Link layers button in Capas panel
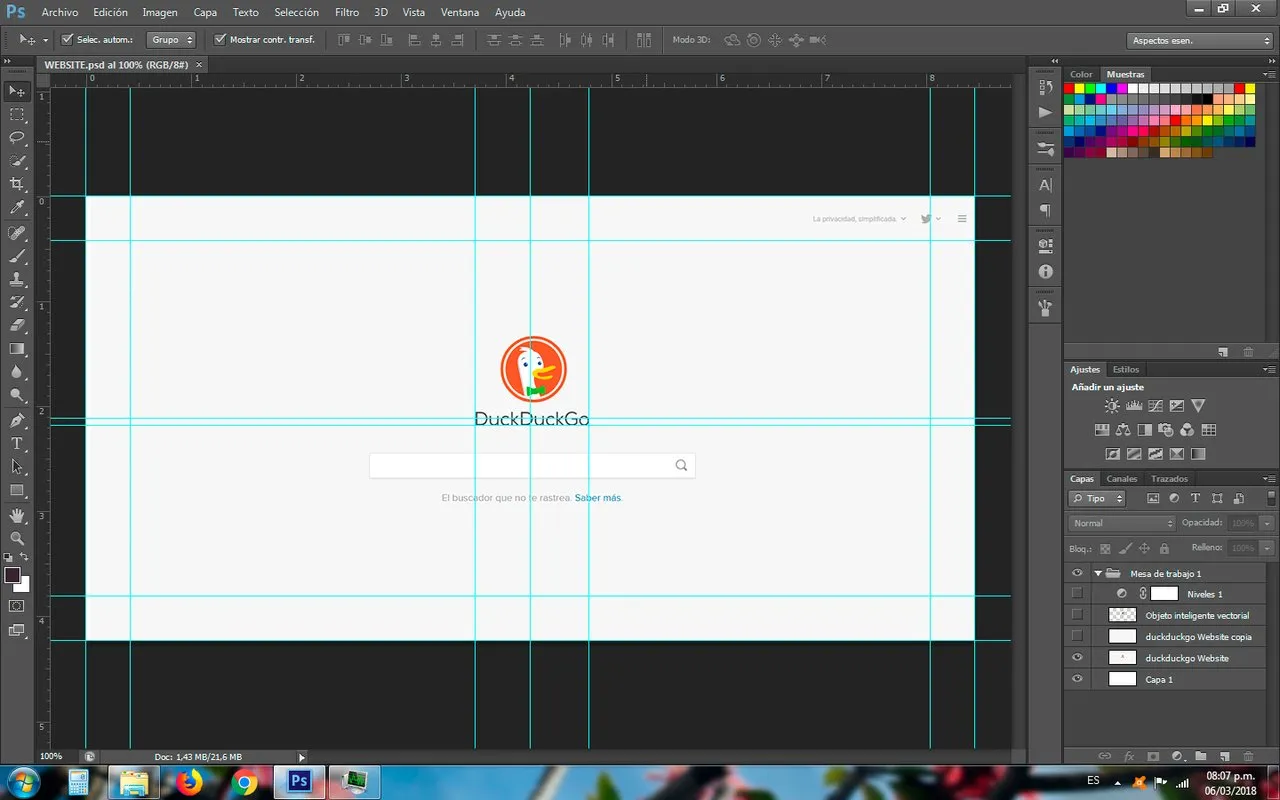Screen dimensions: 1280x800 pyautogui.click(x=1105, y=756)
